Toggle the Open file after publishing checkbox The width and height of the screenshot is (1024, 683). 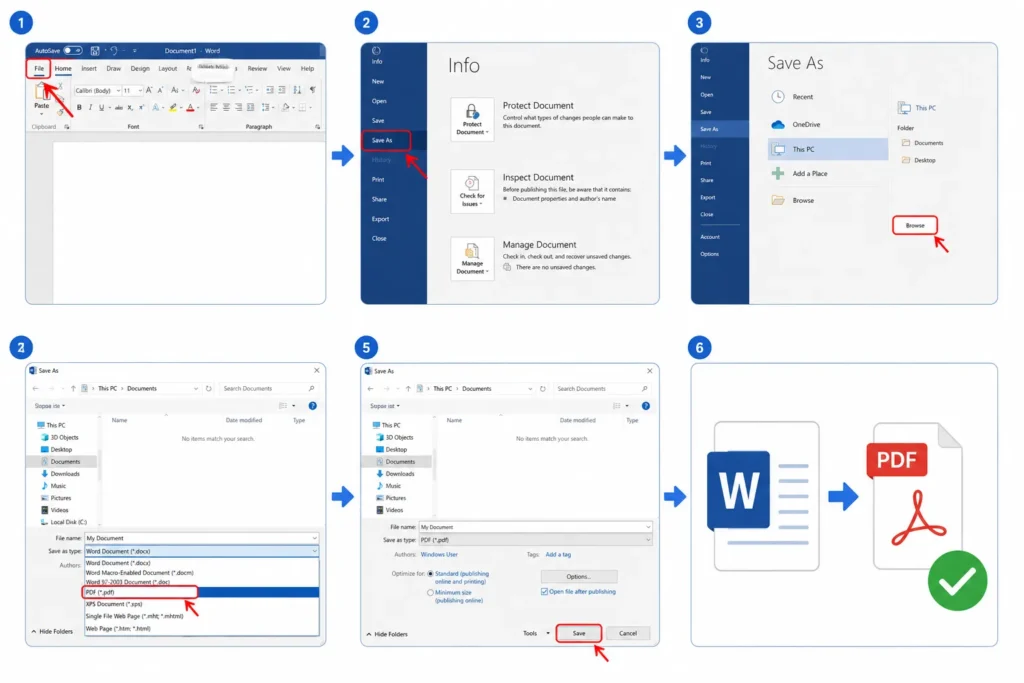click(544, 592)
